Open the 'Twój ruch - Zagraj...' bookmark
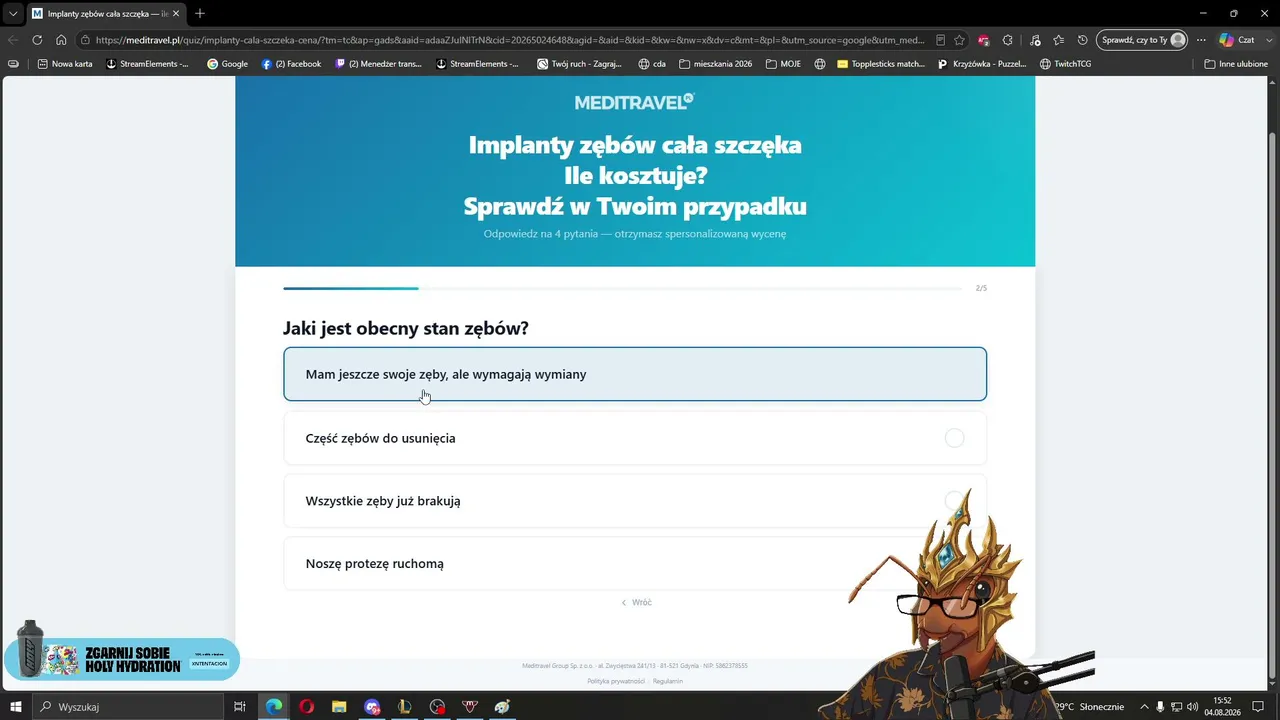This screenshot has height=720, width=1280. (580, 64)
